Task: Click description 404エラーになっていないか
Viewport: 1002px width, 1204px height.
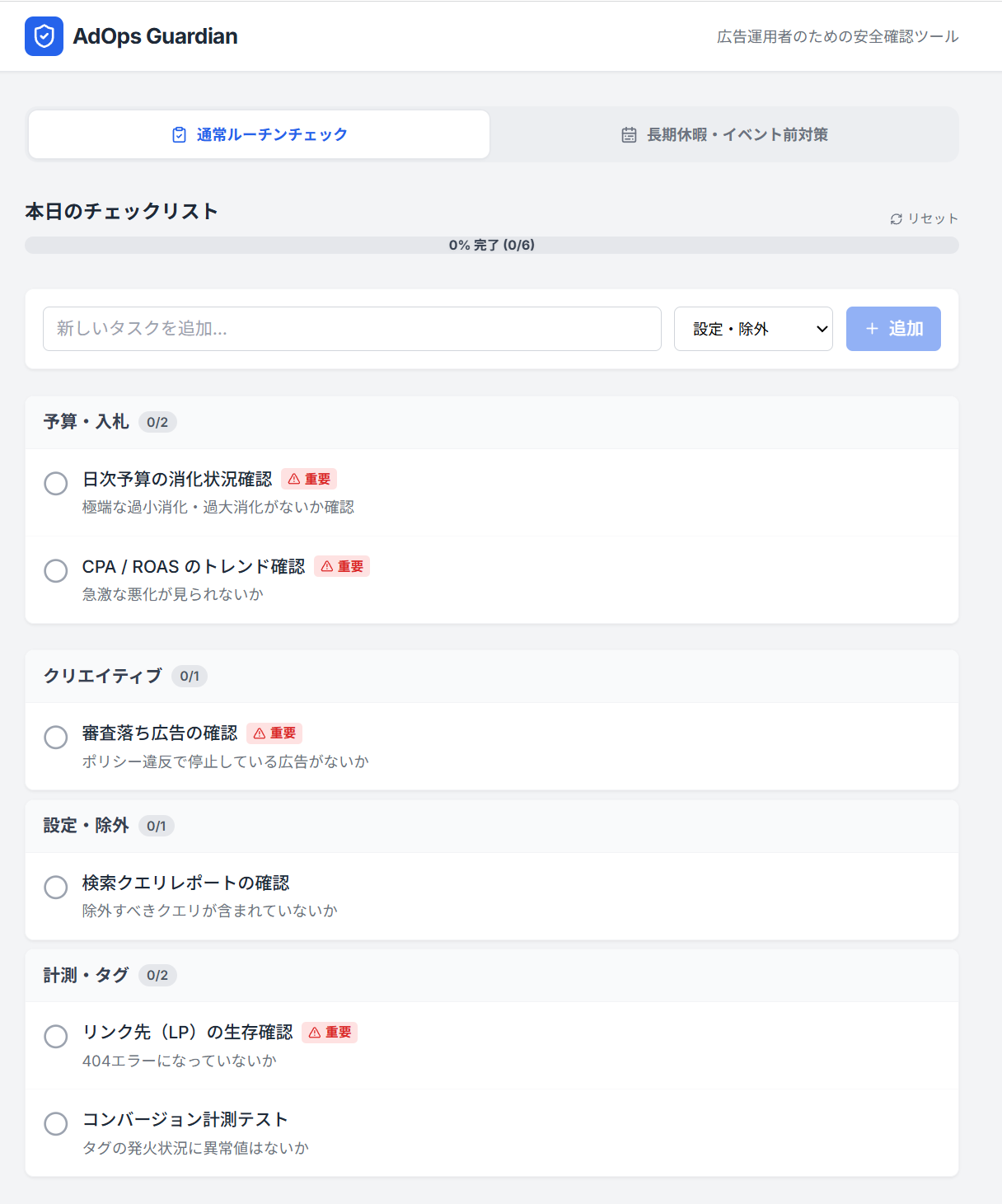Action: point(180,1061)
